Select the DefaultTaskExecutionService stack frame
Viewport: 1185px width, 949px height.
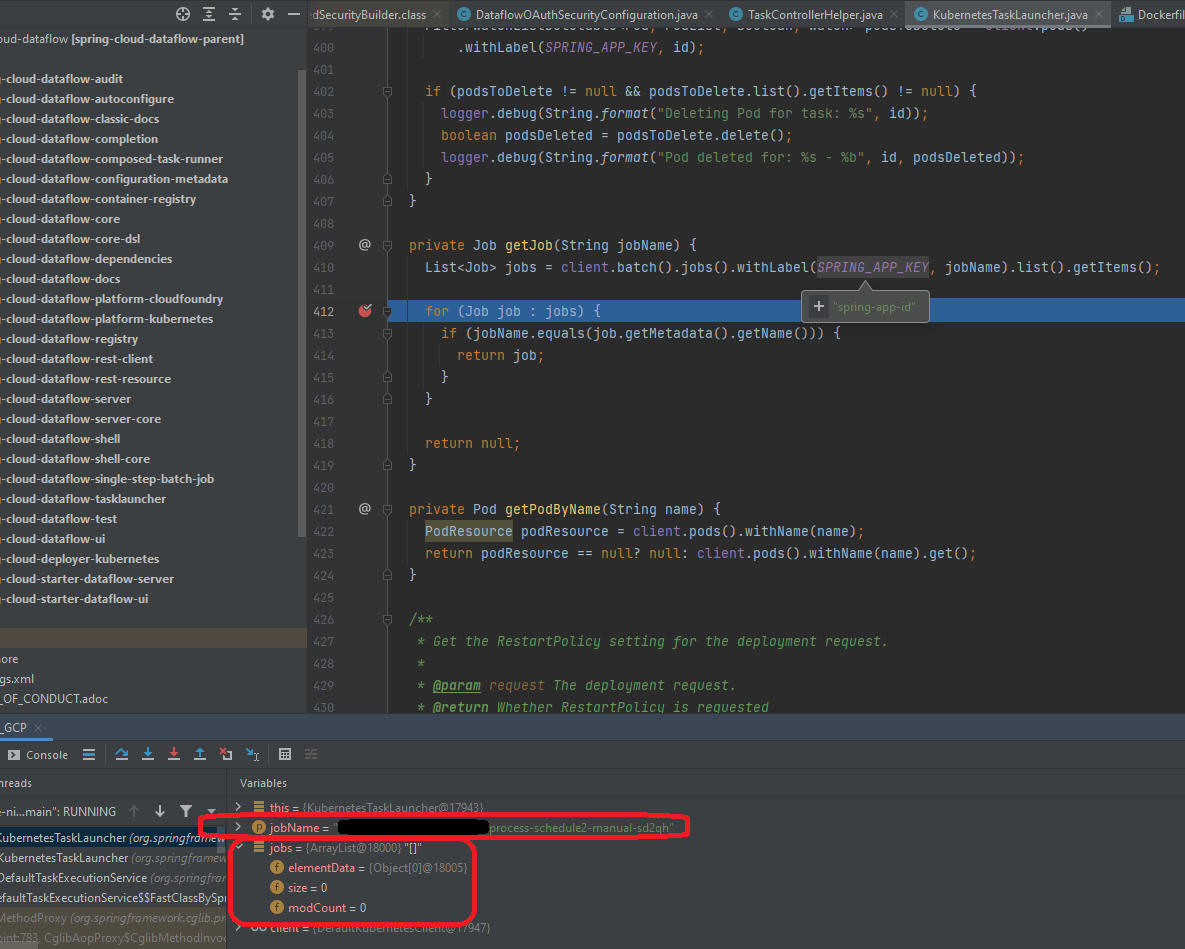click(112, 877)
